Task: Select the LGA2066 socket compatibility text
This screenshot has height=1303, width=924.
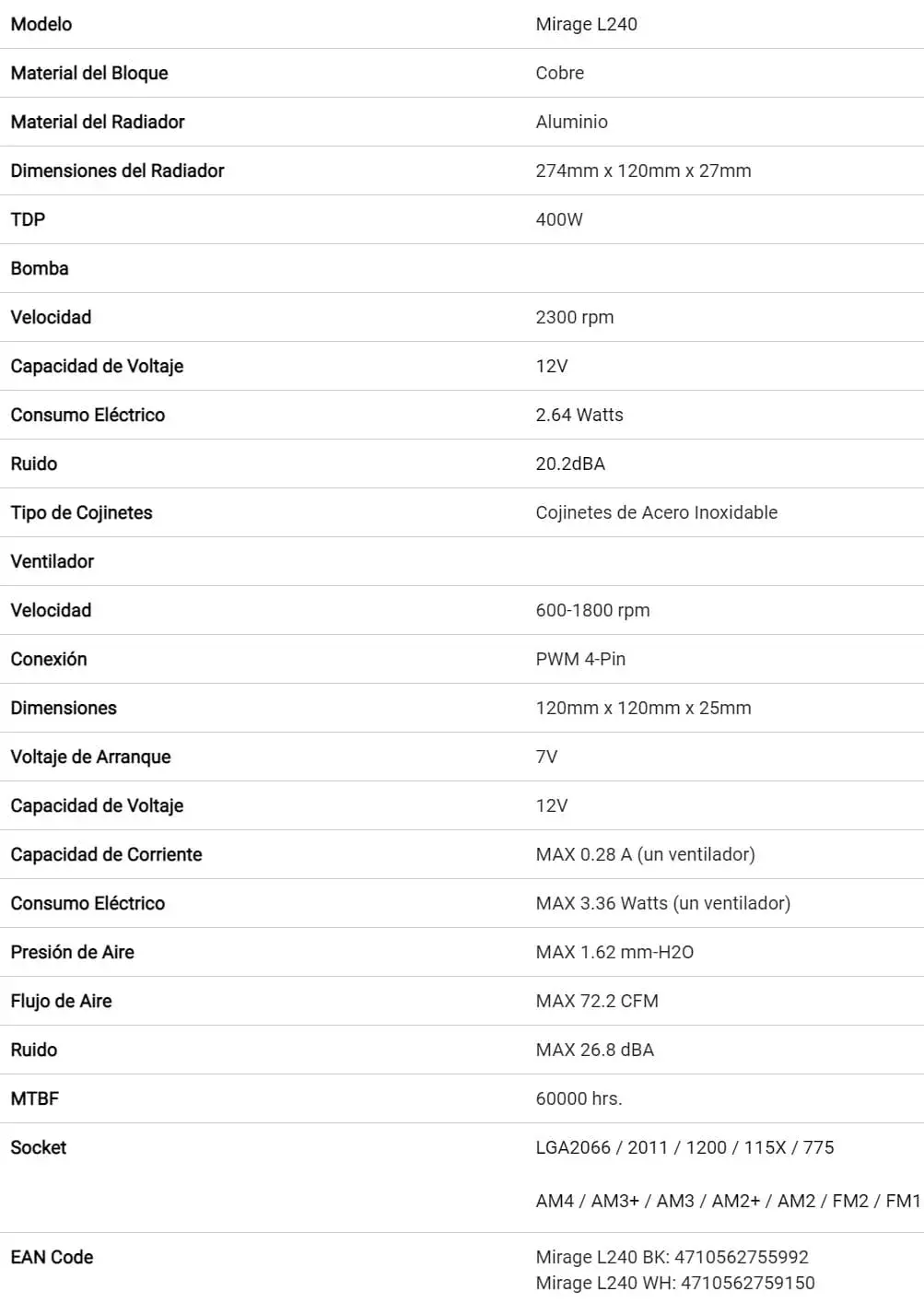Action: (684, 1148)
